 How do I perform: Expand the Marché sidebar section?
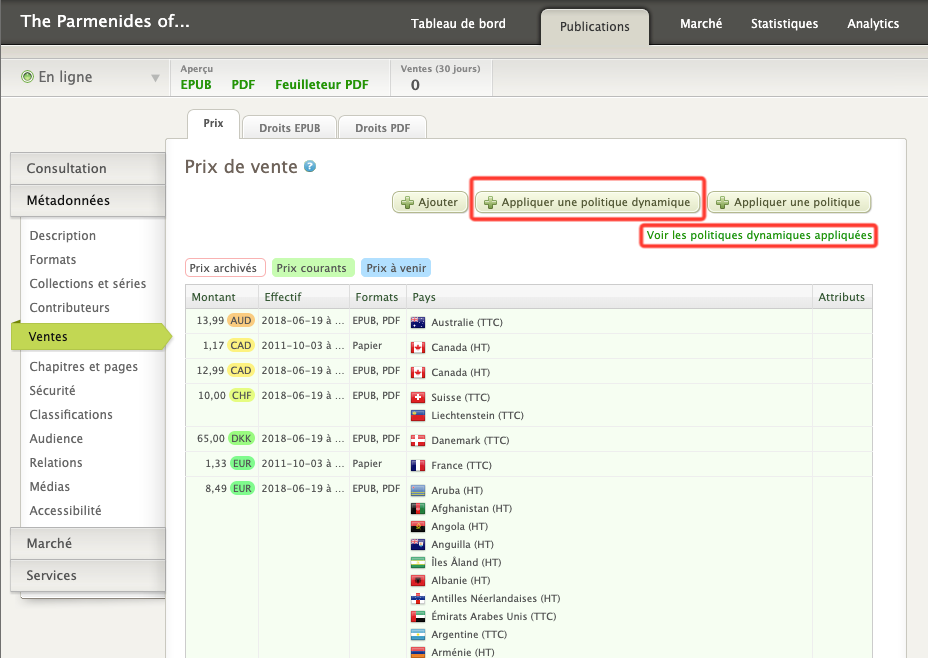click(x=87, y=543)
